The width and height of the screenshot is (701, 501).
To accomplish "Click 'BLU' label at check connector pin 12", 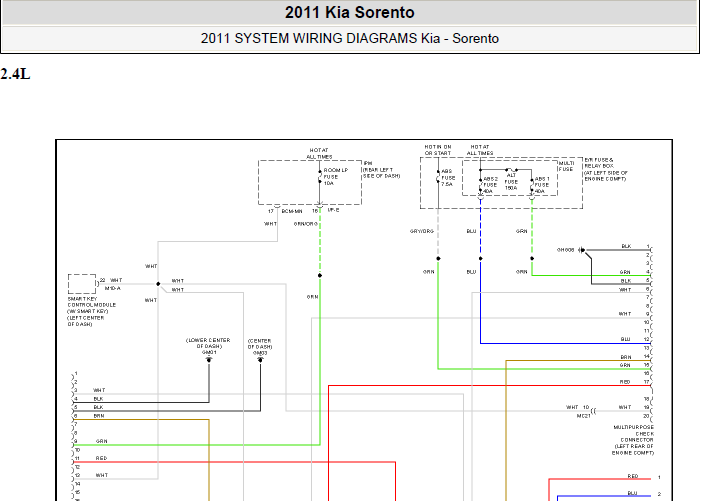I will point(625,339).
